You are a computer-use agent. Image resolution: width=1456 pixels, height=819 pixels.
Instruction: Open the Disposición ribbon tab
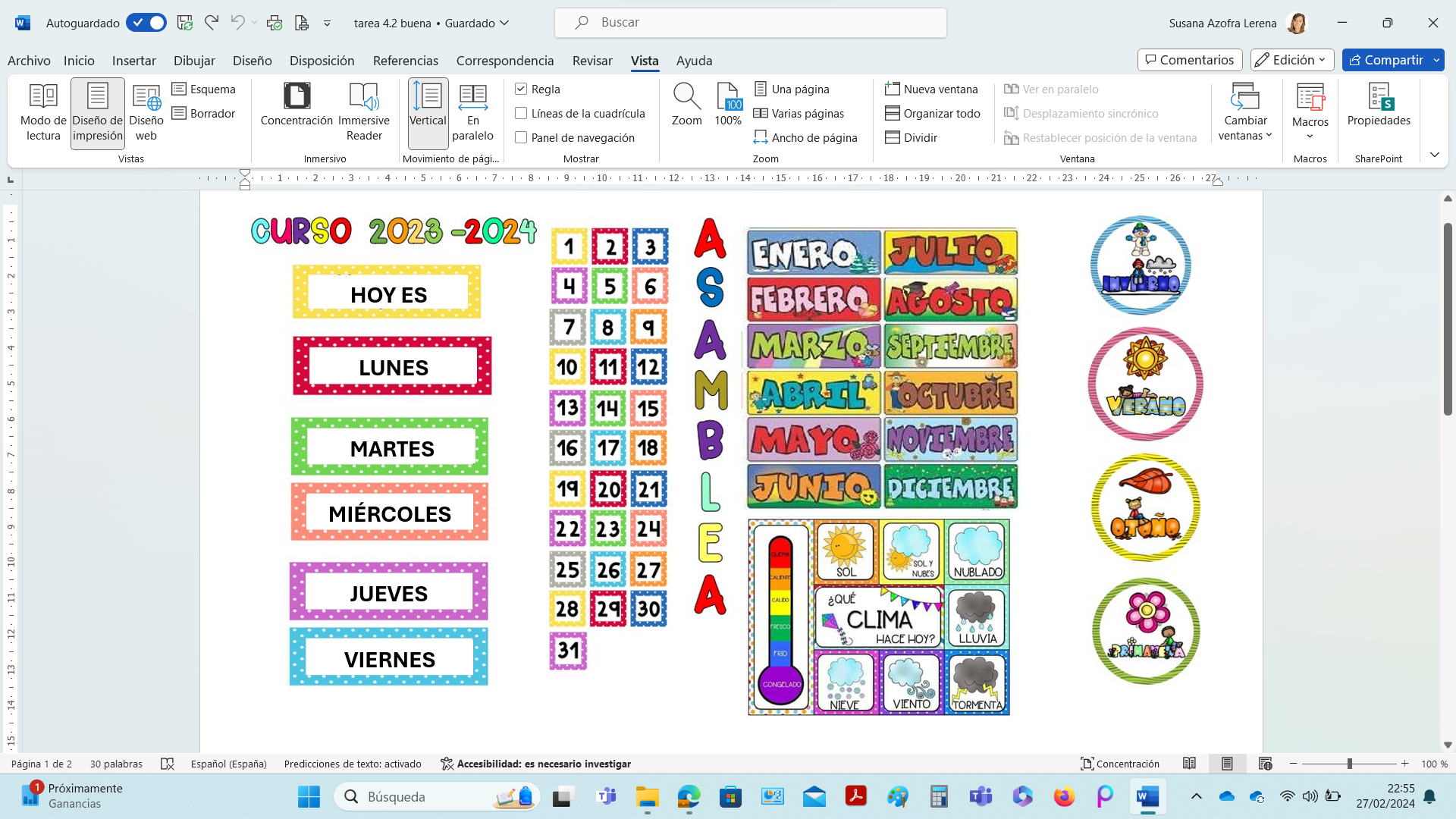coord(322,61)
